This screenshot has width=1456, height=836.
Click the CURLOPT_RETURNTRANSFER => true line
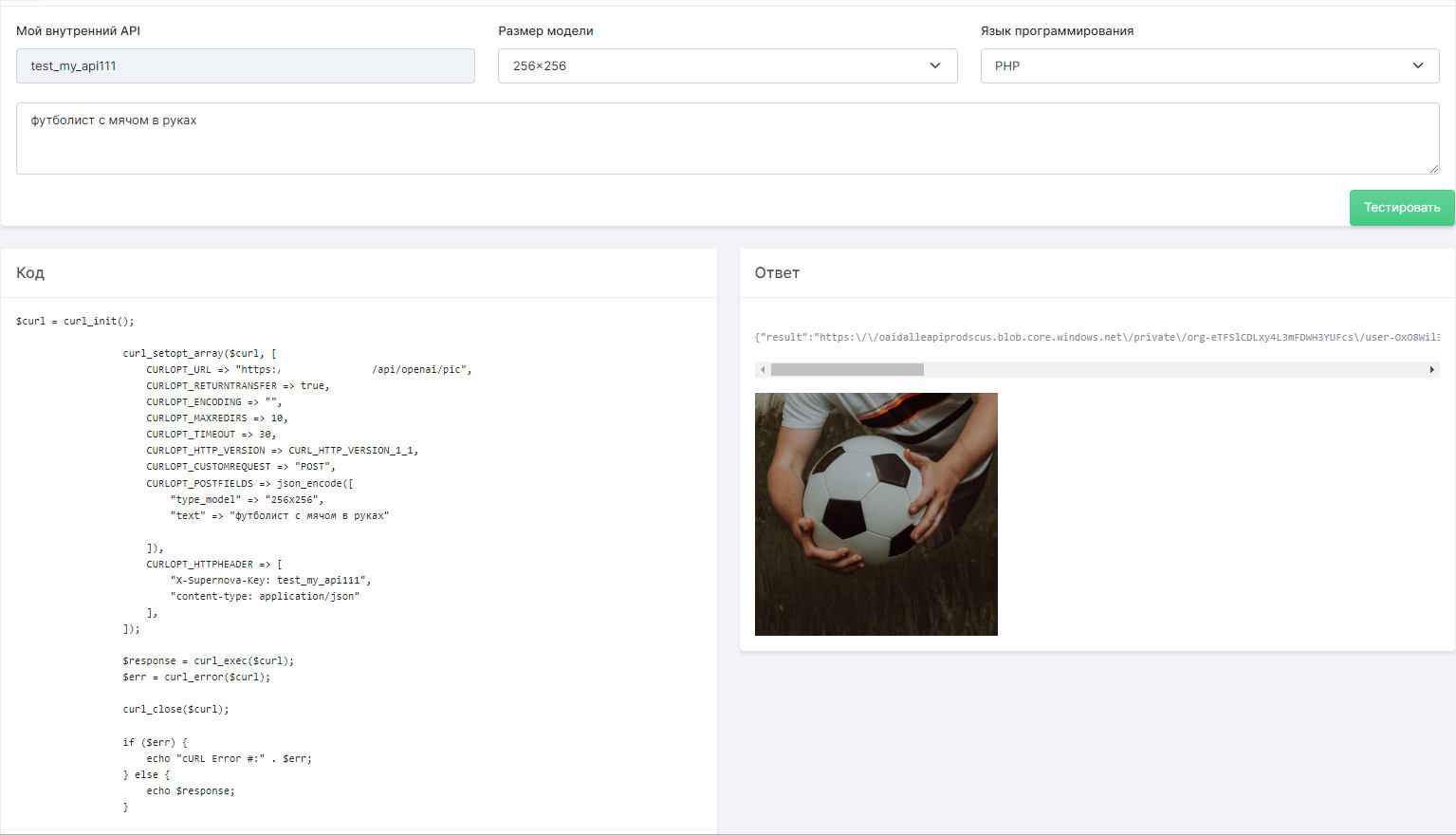tap(238, 386)
